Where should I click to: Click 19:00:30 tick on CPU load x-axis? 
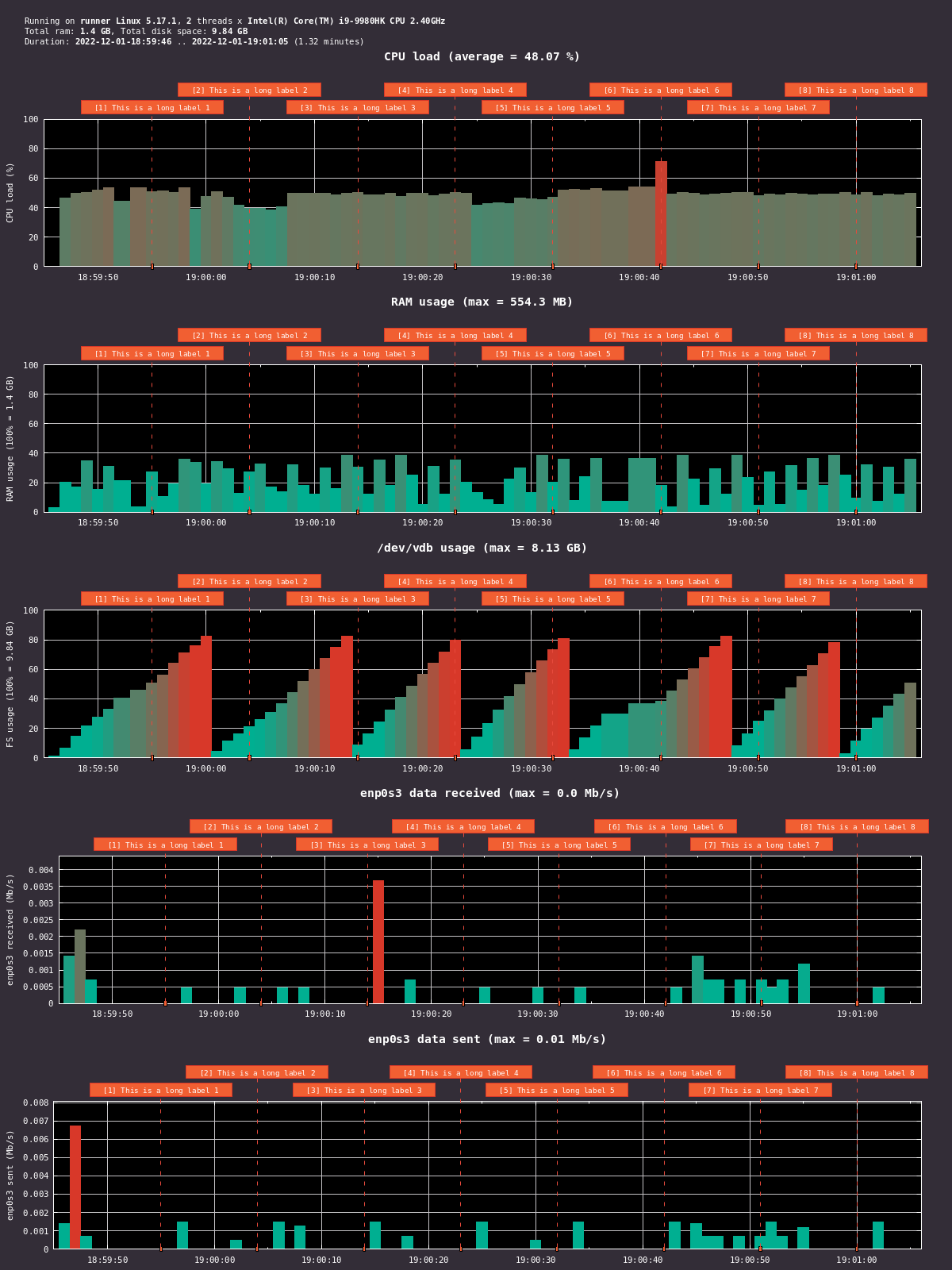(x=531, y=277)
